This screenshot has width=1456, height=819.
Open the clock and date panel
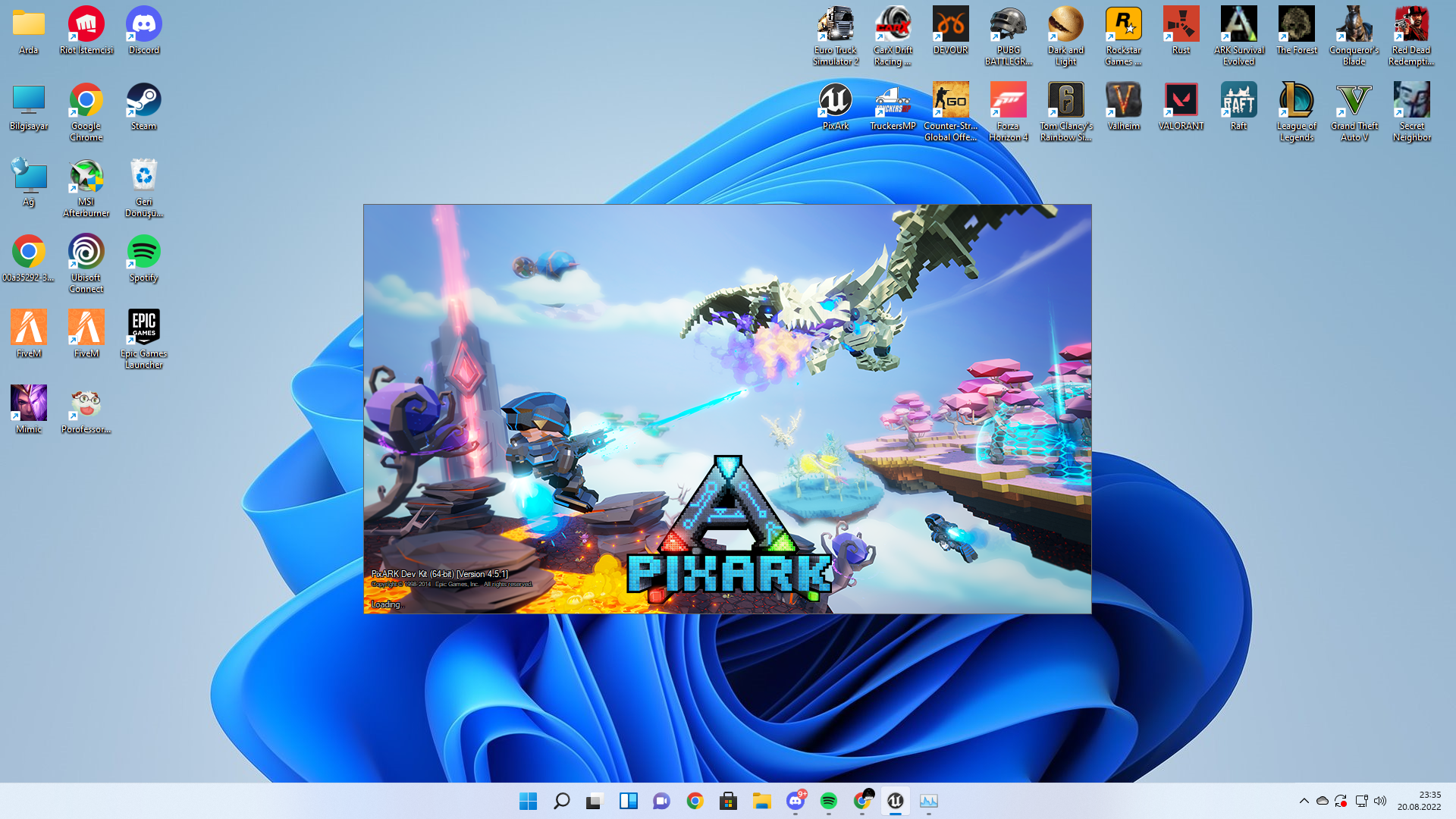click(1419, 801)
